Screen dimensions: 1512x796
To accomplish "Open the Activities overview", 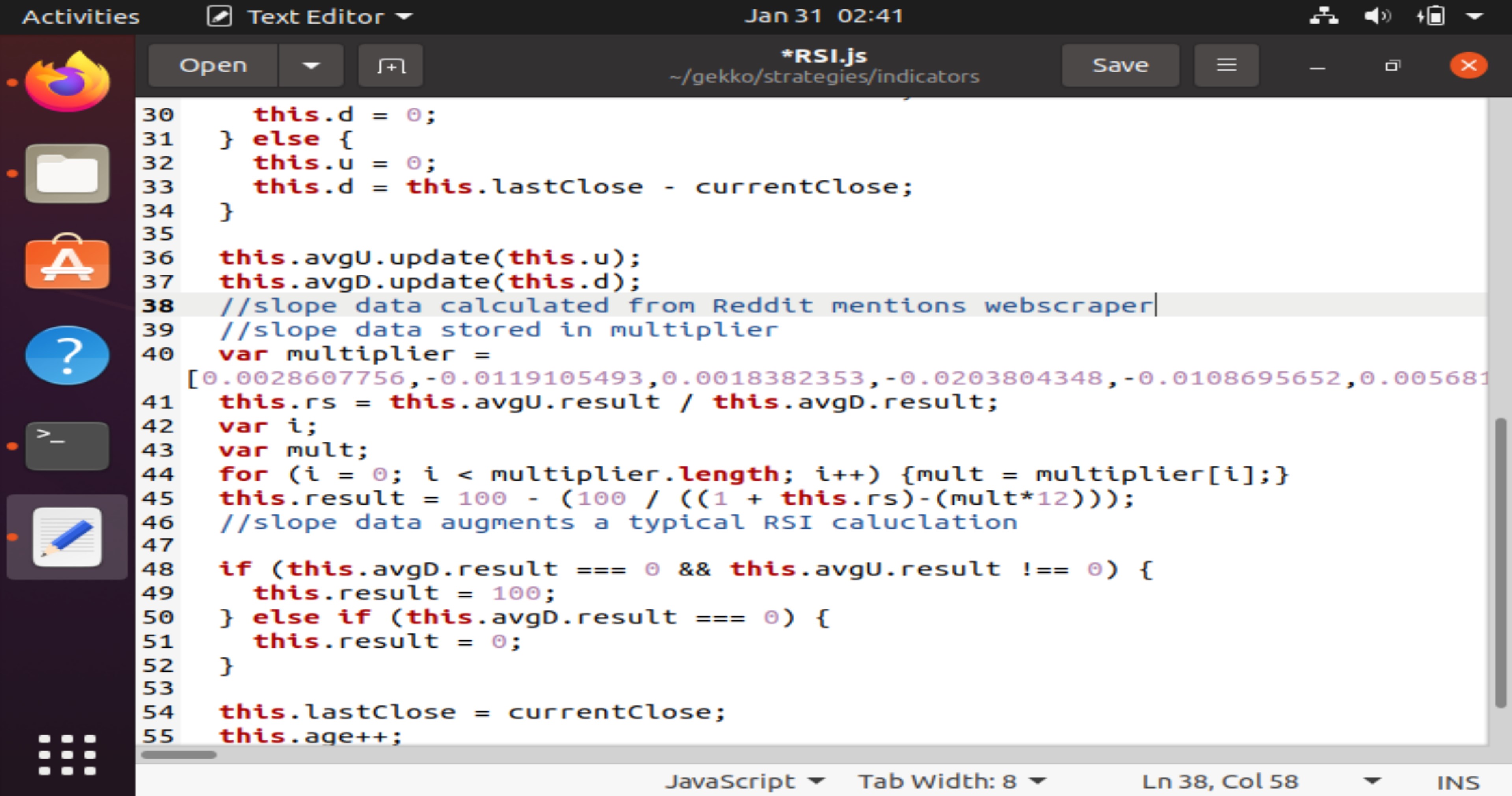I will [x=81, y=17].
